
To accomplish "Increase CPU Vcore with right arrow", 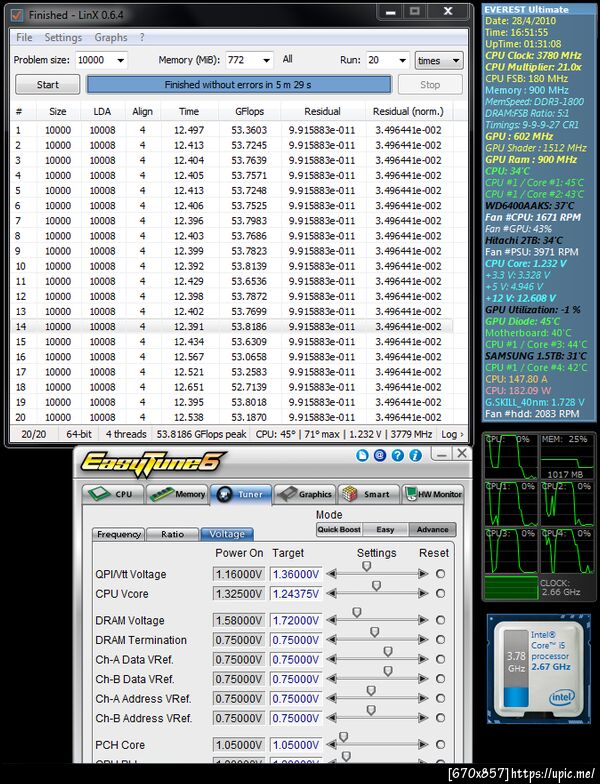I will click(x=423, y=594).
